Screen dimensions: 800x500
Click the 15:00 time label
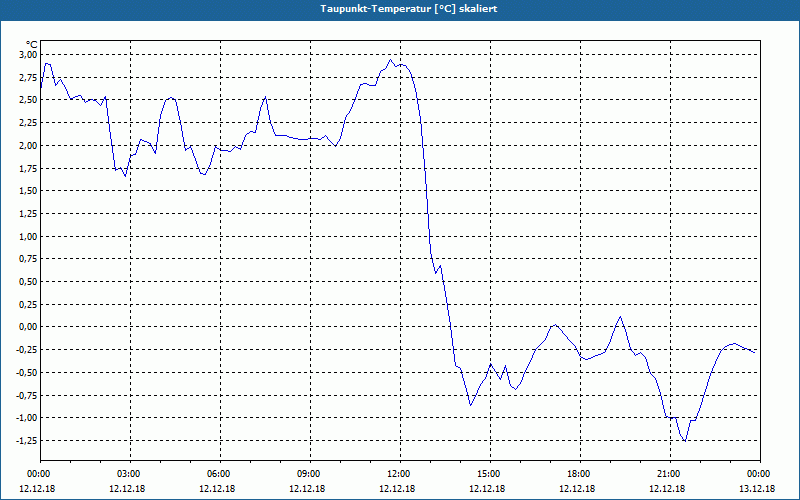490,474
